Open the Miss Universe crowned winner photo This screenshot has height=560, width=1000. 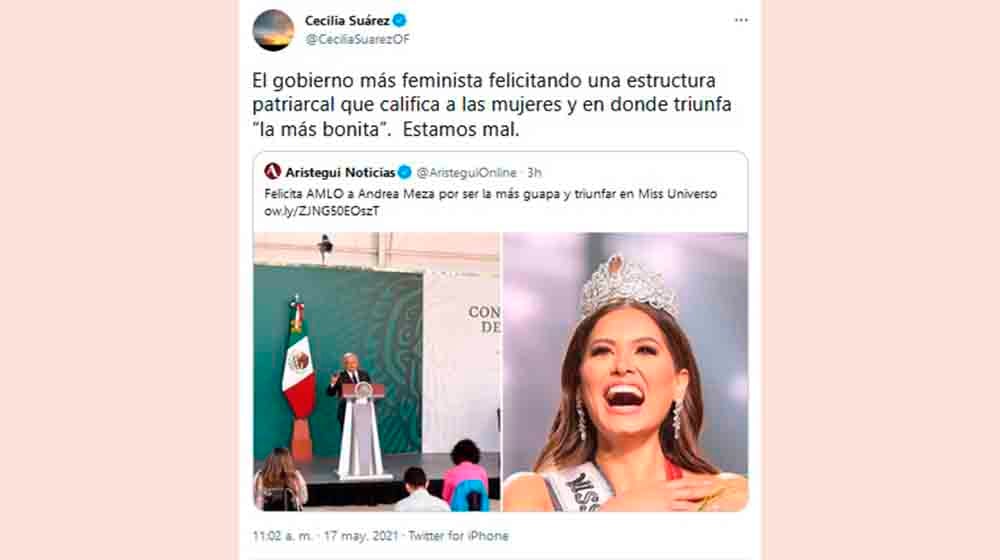click(625, 372)
